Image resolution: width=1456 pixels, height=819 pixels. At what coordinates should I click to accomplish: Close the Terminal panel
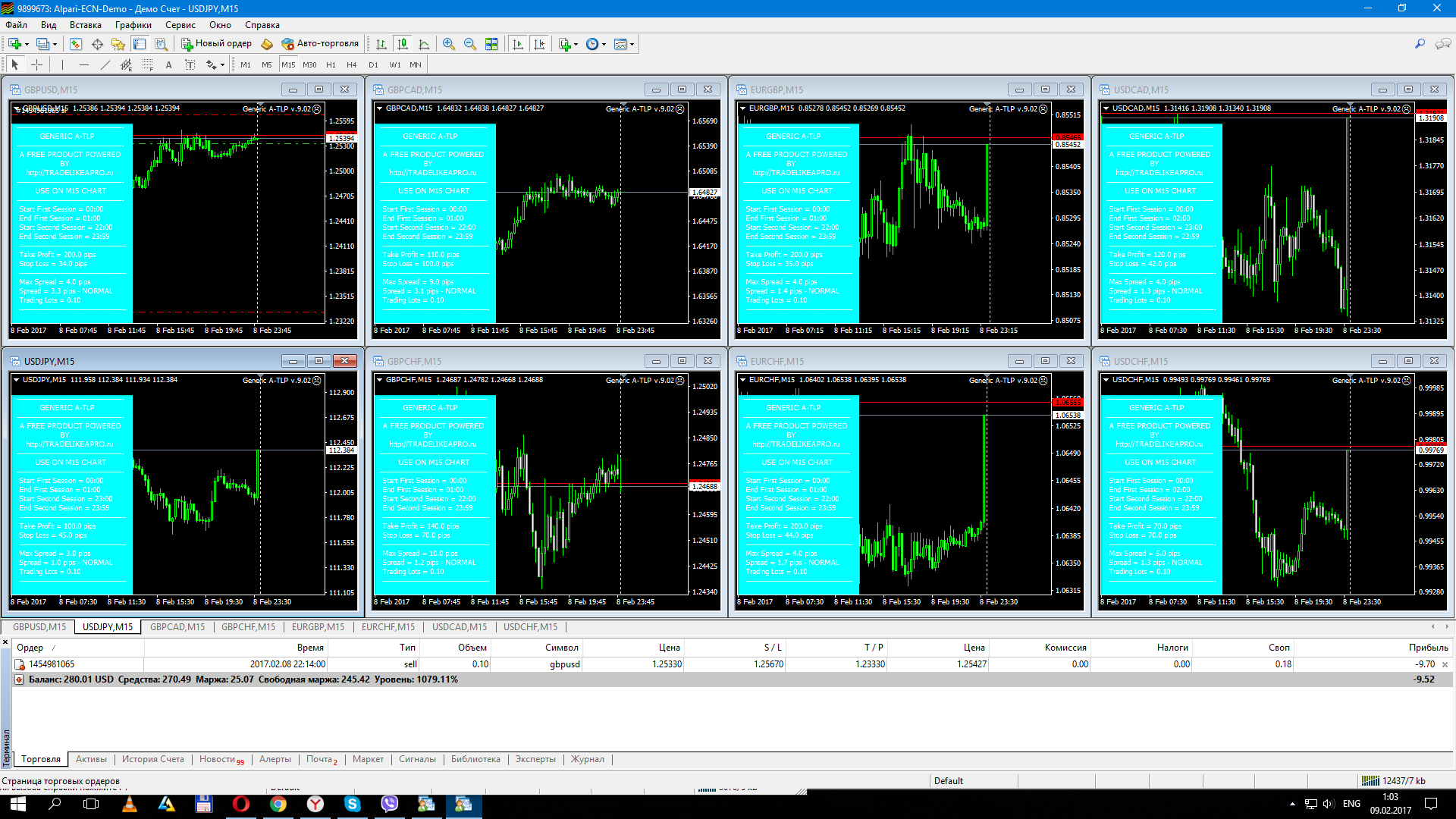click(x=5, y=642)
